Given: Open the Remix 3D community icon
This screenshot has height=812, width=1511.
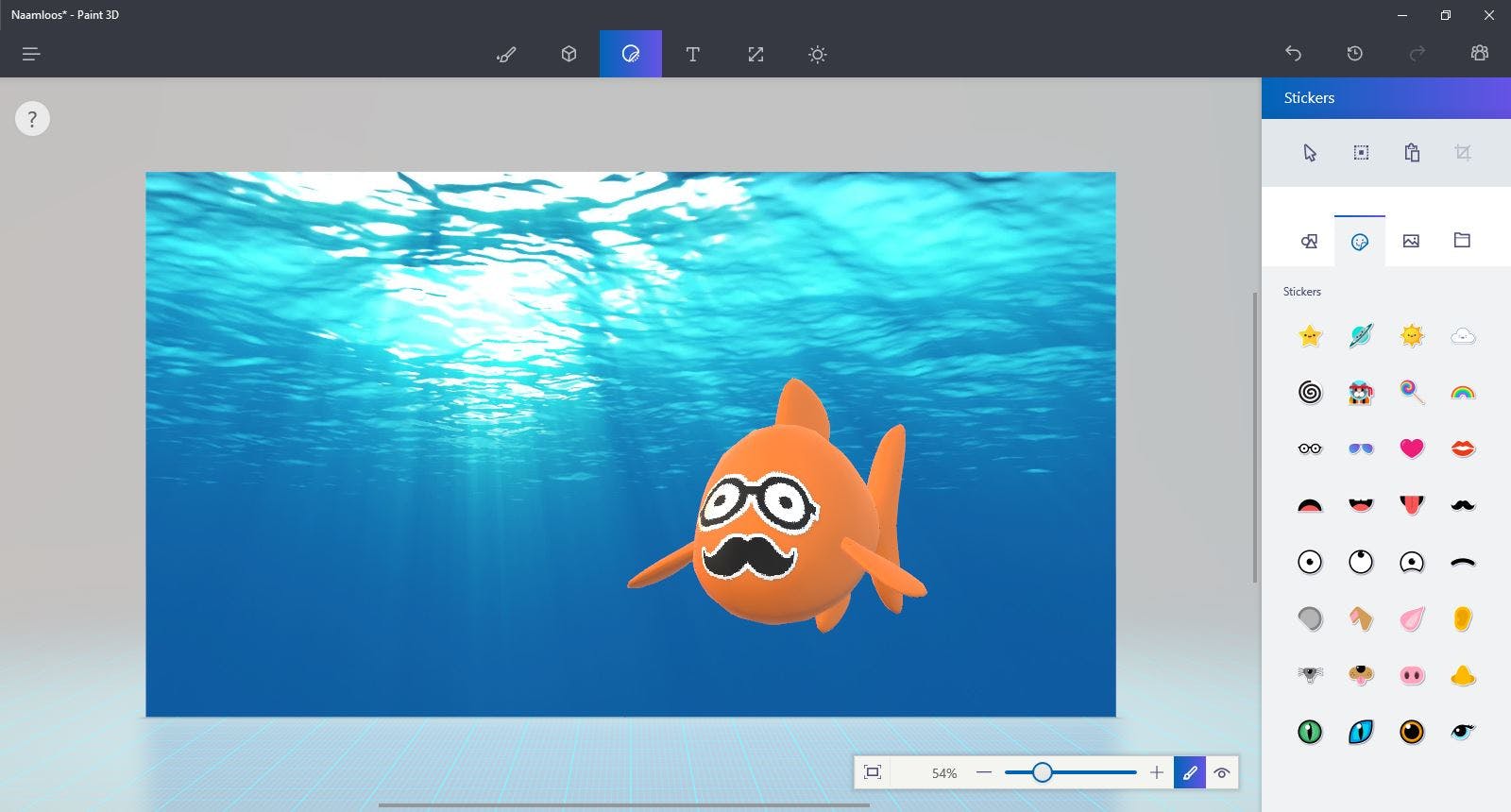Looking at the screenshot, I should point(1479,54).
